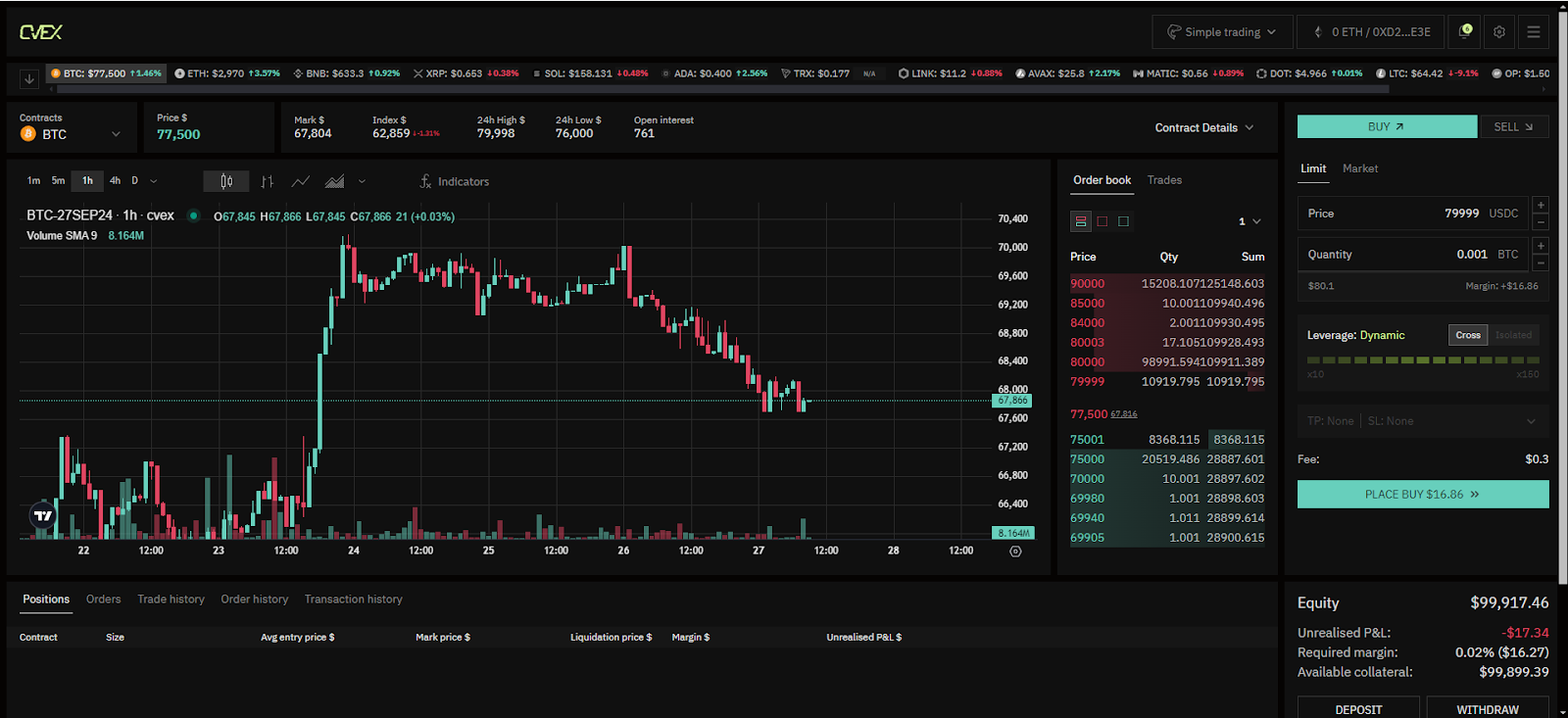Image resolution: width=1568 pixels, height=718 pixels.
Task: Open the notifications bell
Action: pyautogui.click(x=1465, y=31)
